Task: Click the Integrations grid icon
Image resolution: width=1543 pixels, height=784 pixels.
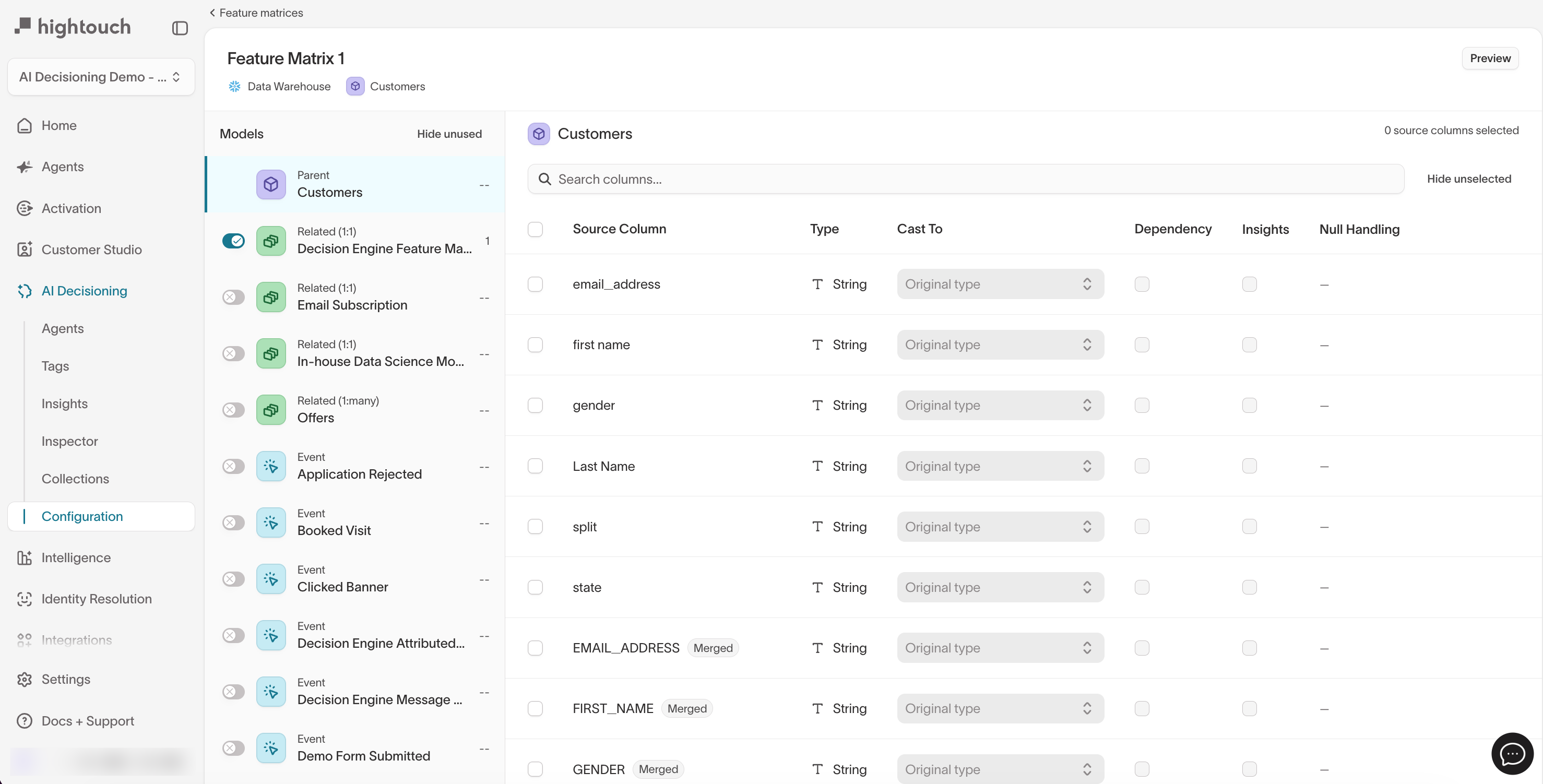Action: [25, 639]
